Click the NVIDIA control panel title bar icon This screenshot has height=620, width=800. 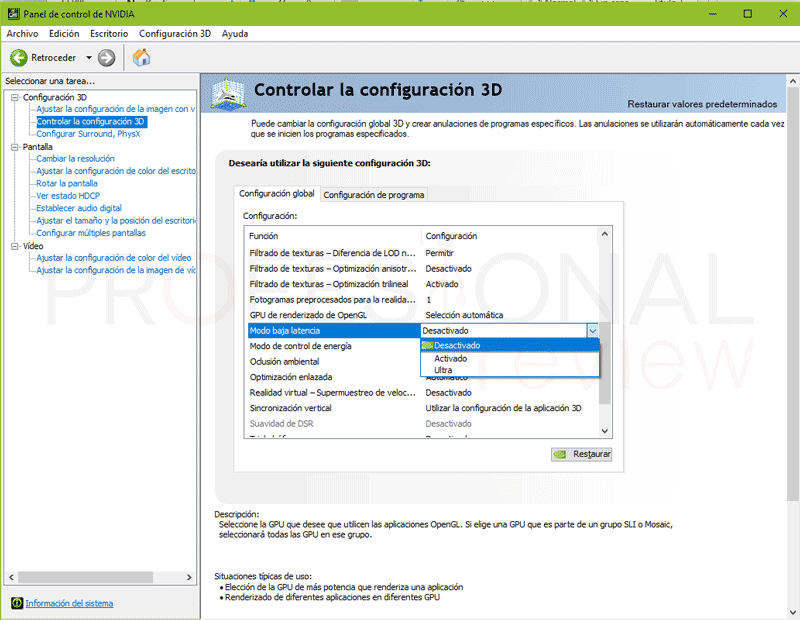pyautogui.click(x=13, y=14)
